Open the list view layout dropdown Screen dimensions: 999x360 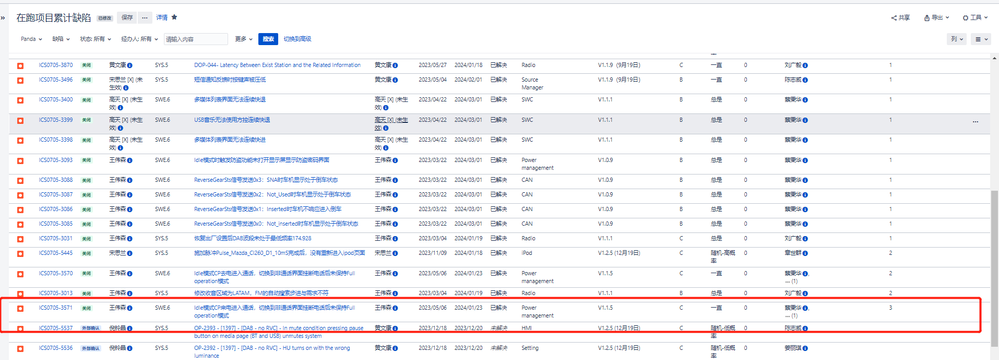click(x=981, y=39)
